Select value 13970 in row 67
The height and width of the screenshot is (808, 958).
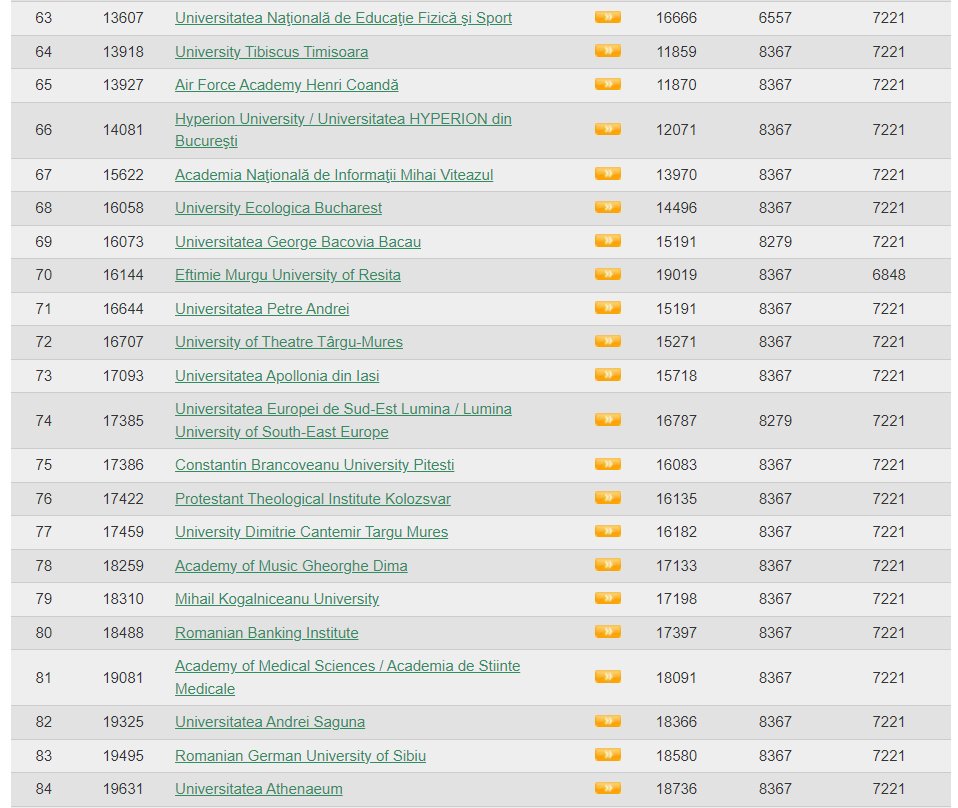[x=676, y=175]
